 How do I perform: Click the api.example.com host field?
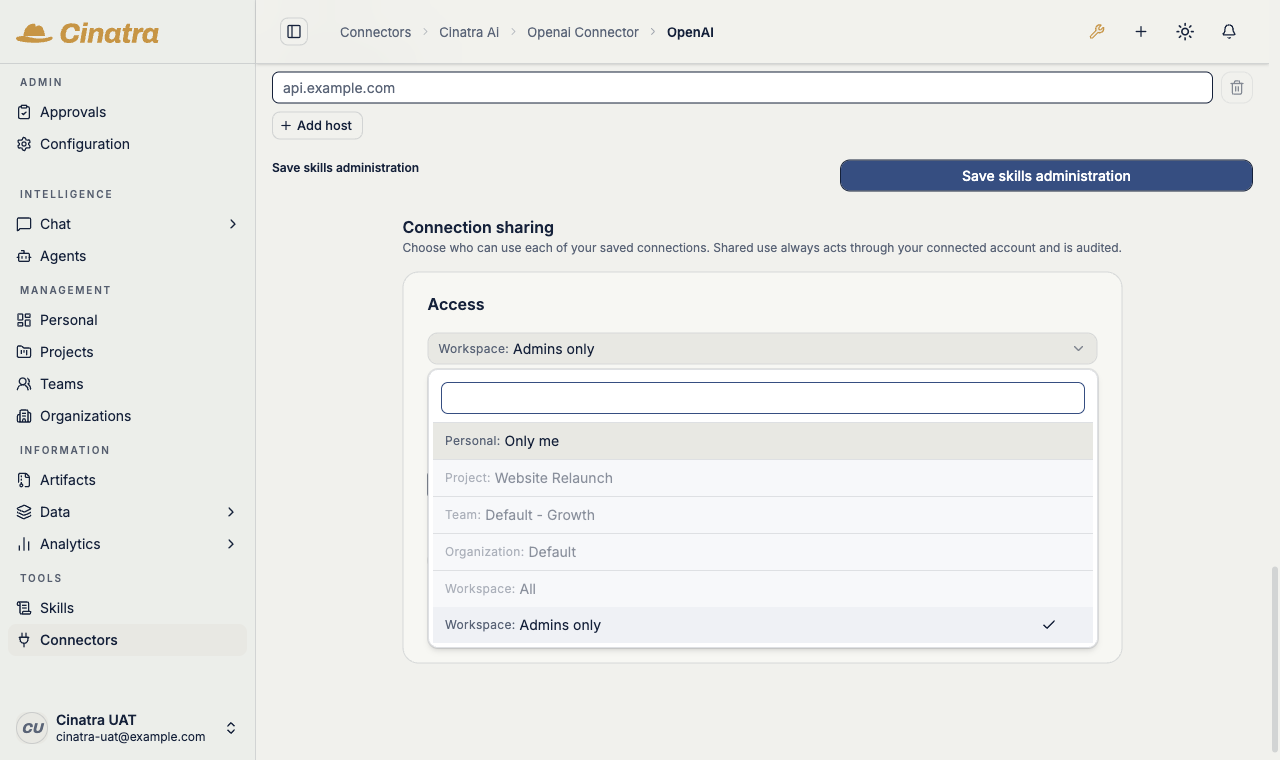[742, 88]
